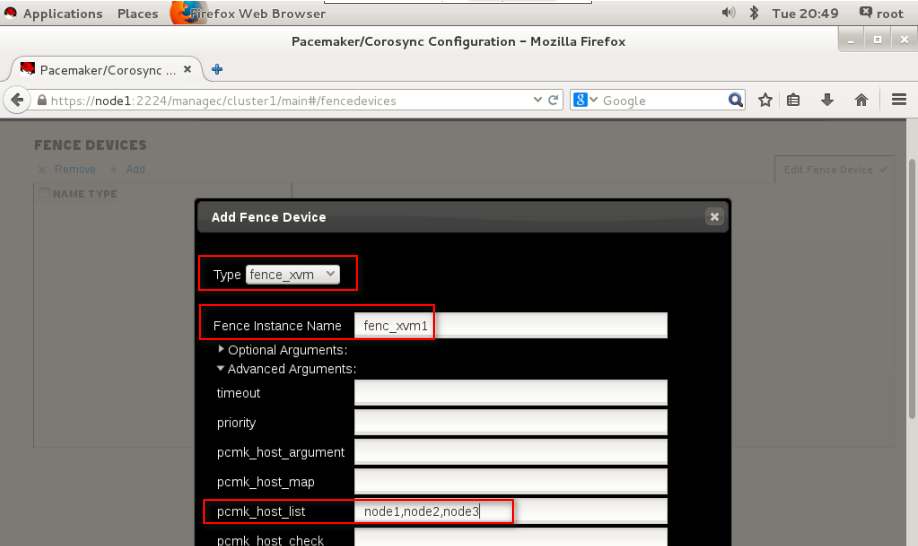Click the chat icon beside root
918x546 pixels.
865,12
